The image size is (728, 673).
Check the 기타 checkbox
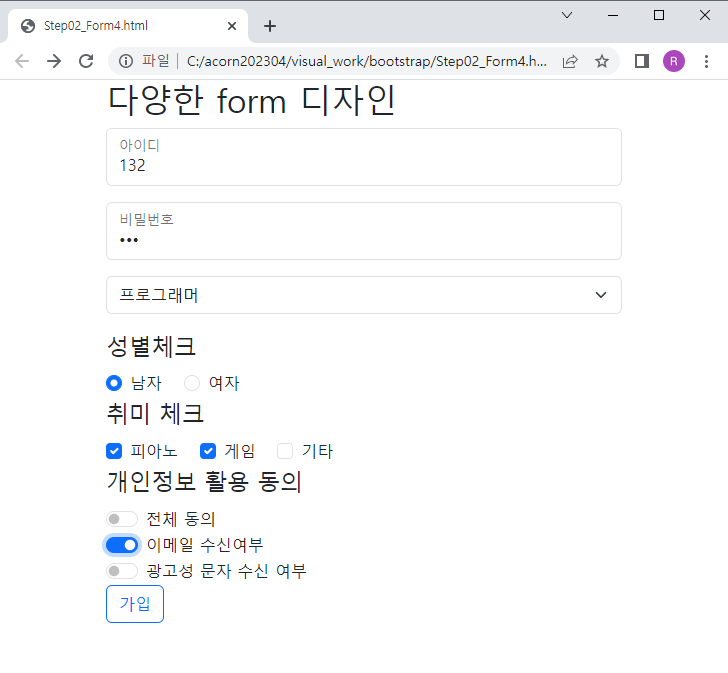pos(285,451)
